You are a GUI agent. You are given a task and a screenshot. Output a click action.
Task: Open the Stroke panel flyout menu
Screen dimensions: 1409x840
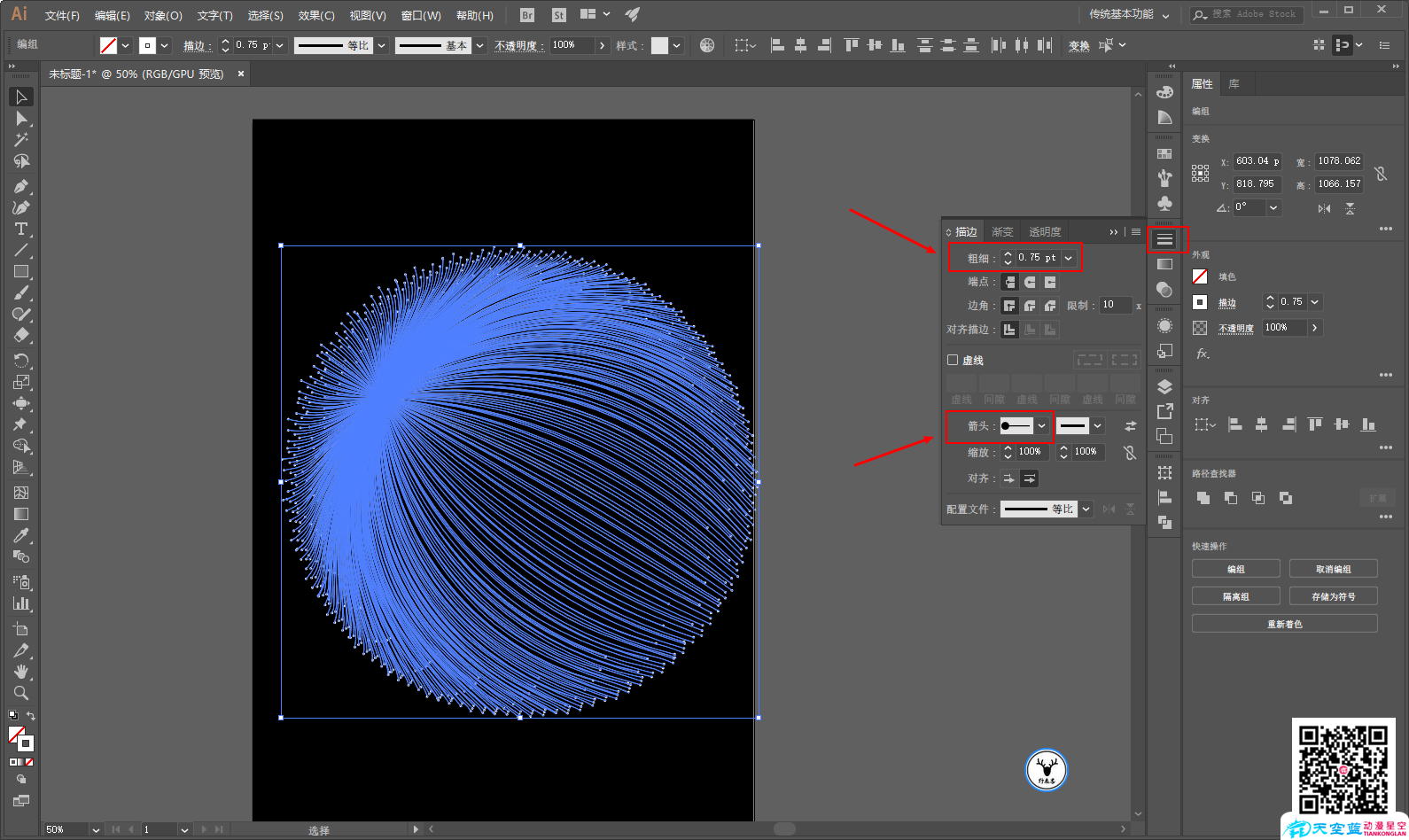point(1135,231)
